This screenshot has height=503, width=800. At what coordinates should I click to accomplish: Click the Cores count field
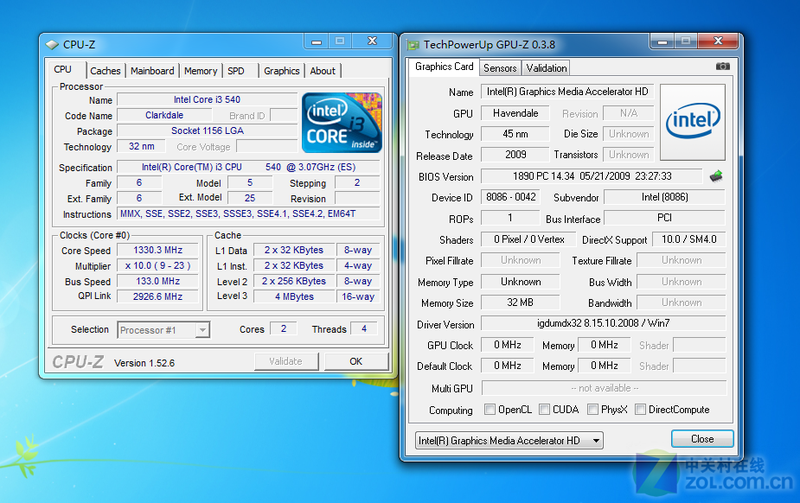[283, 329]
